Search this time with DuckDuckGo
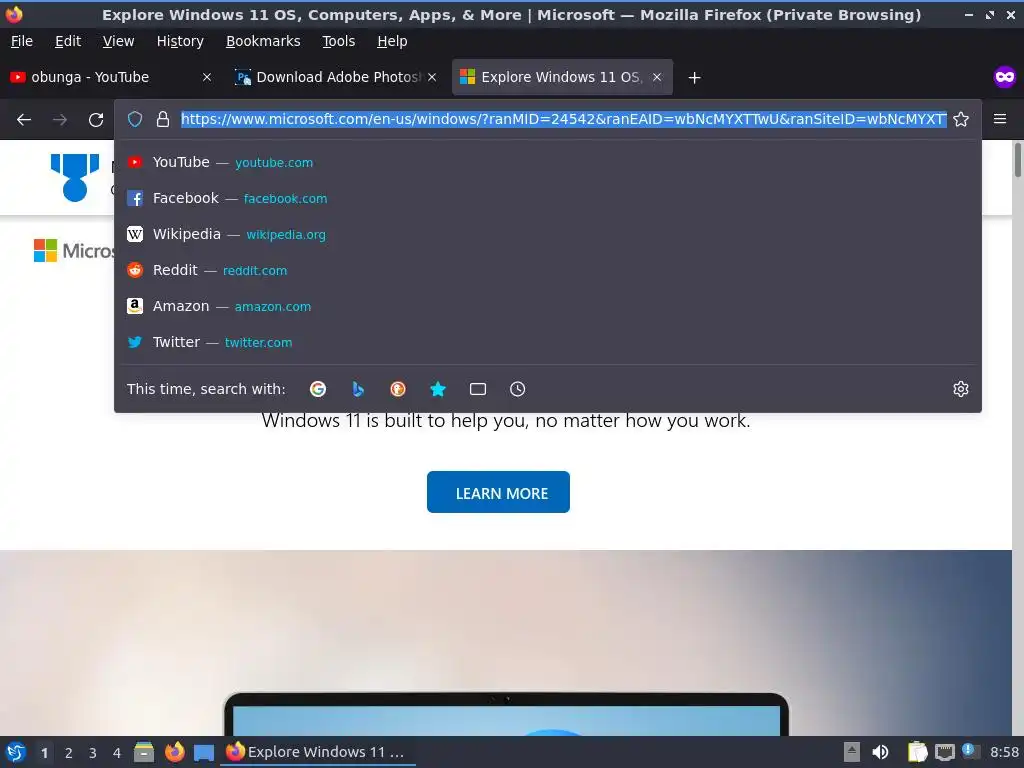This screenshot has width=1024, height=768. point(398,389)
